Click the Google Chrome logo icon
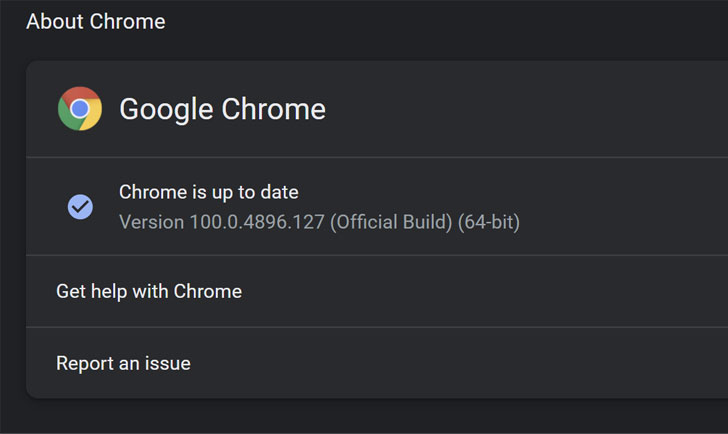This screenshot has height=434, width=728. pyautogui.click(x=80, y=109)
